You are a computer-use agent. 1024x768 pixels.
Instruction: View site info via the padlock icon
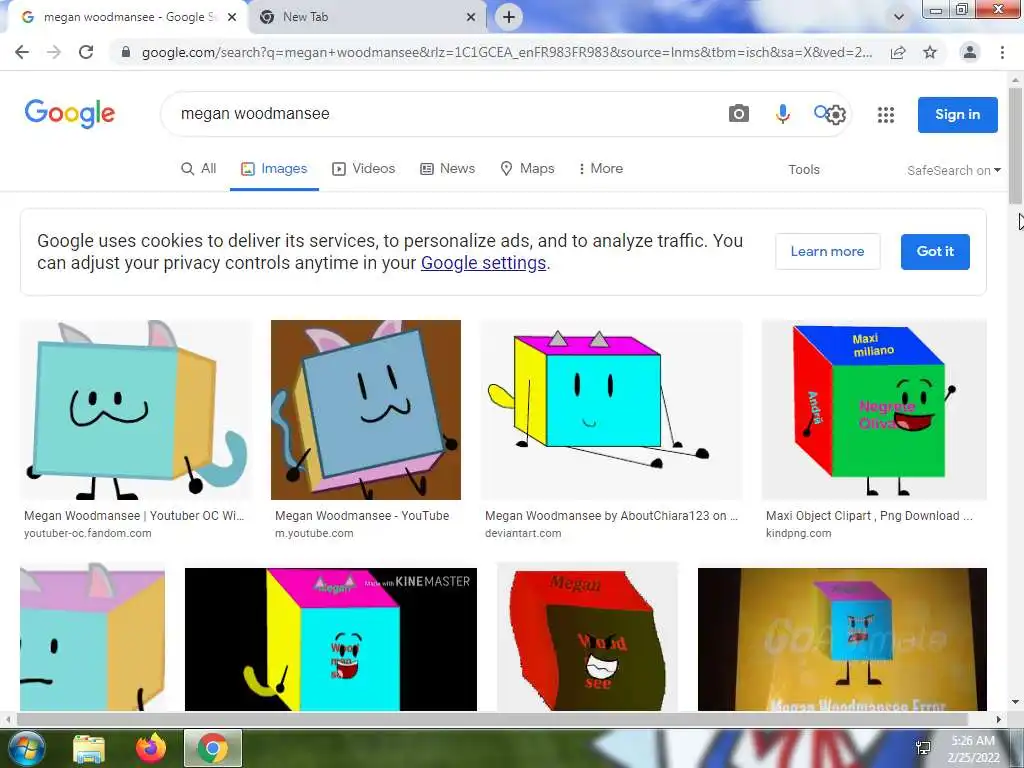[x=125, y=52]
